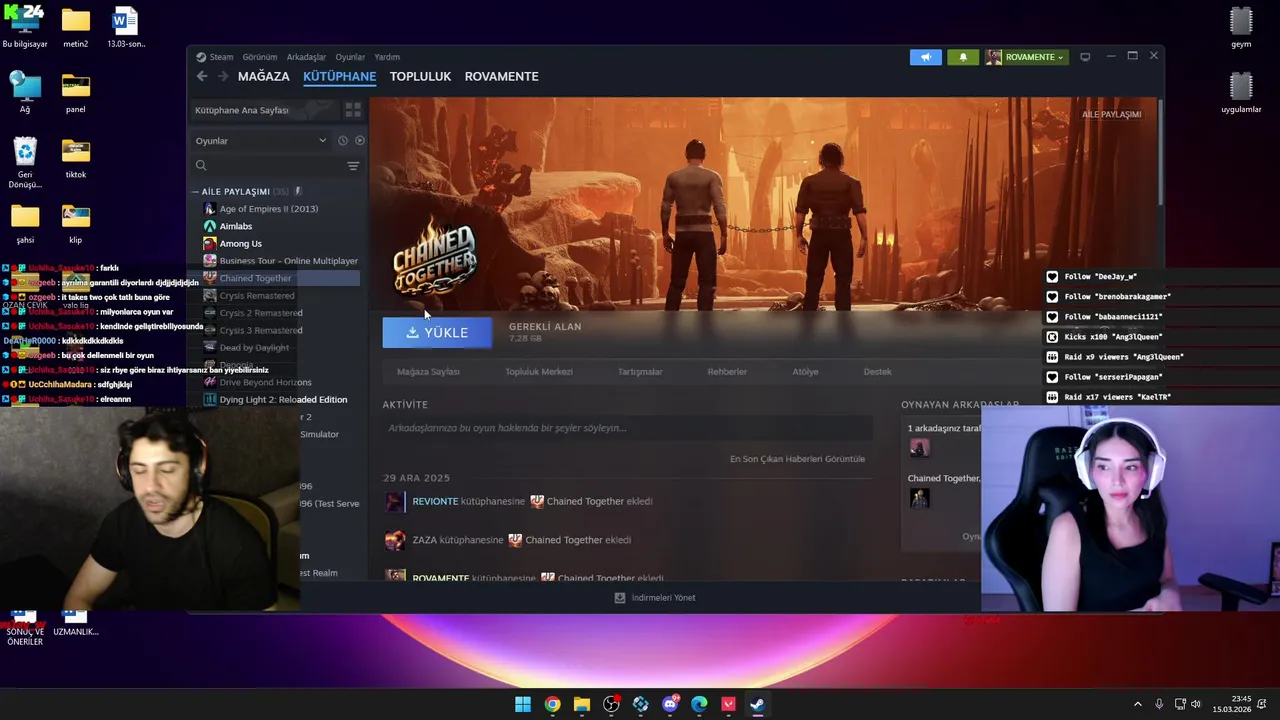Go forward with the Steam forward arrow
Image resolution: width=1280 pixels, height=720 pixels.
223,76
